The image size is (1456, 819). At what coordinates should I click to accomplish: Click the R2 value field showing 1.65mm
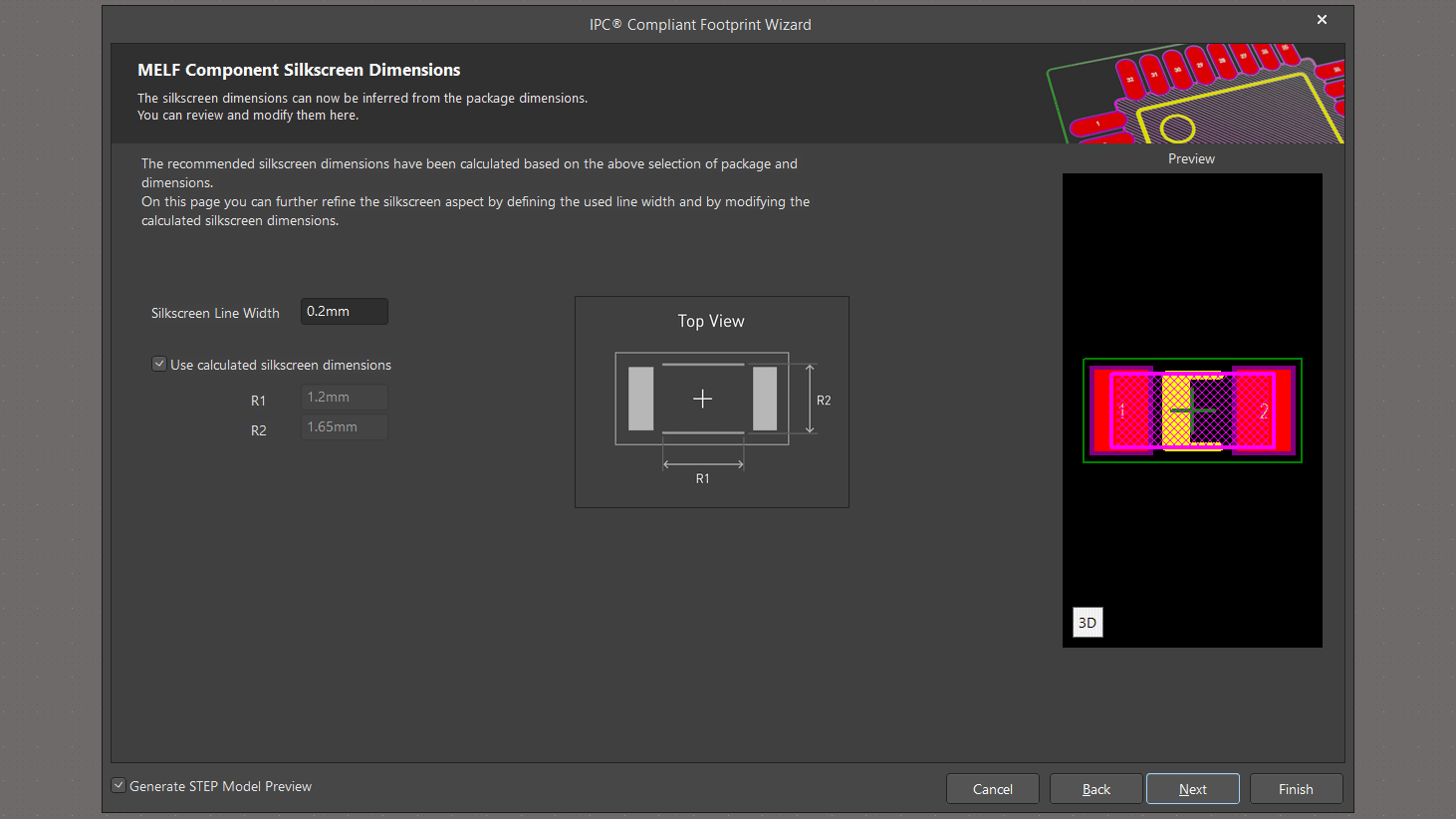[344, 427]
